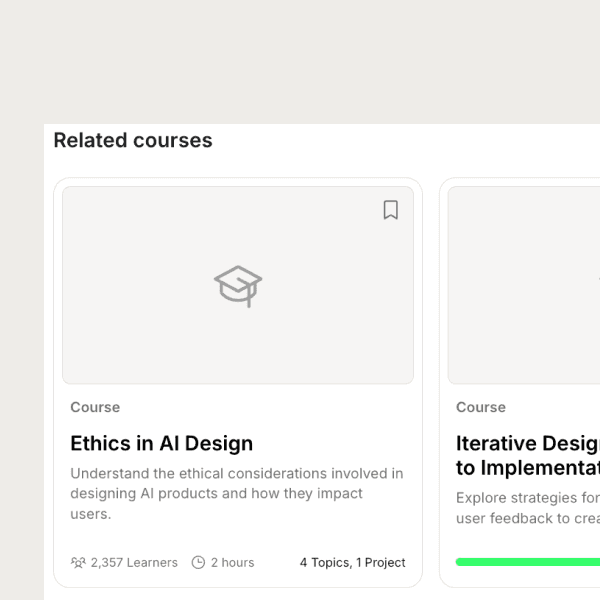Bookmark the Ethics in AI Design course
The width and height of the screenshot is (600, 600).
tap(391, 210)
